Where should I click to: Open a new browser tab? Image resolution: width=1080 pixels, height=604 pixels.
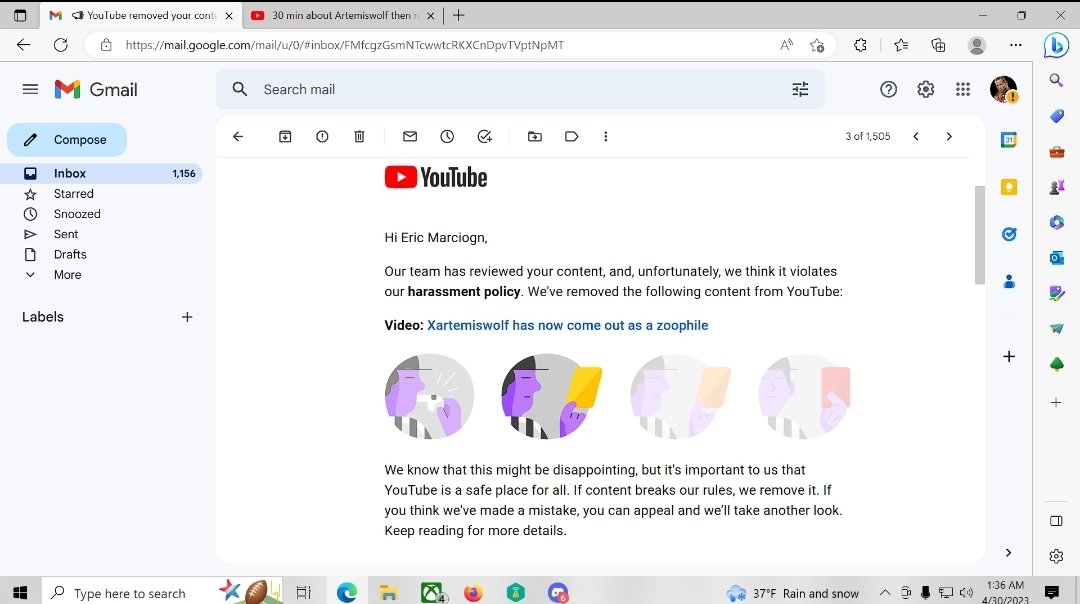point(459,15)
